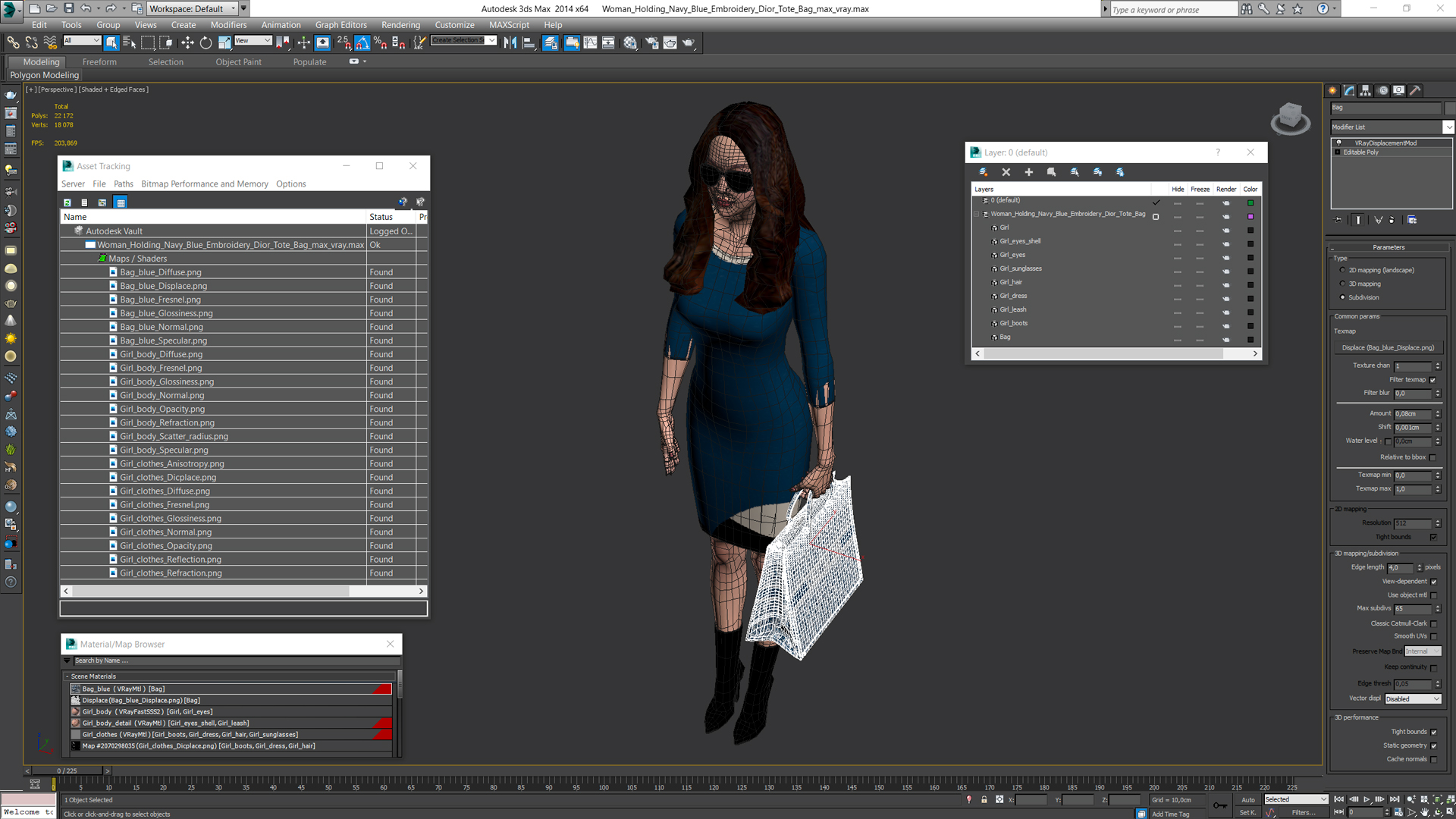This screenshot has width=1456, height=819.
Task: Click the green color swatch of layer 0
Action: (x=1250, y=203)
